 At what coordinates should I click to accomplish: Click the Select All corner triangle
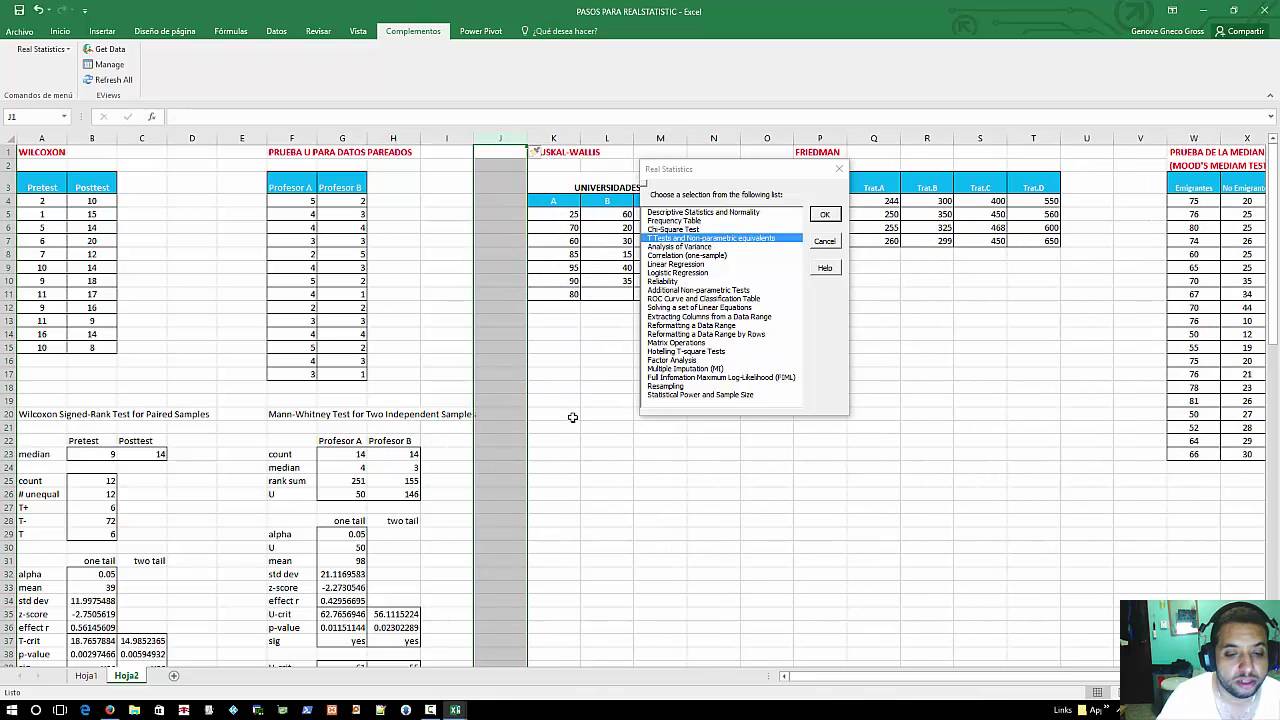[x=8, y=138]
